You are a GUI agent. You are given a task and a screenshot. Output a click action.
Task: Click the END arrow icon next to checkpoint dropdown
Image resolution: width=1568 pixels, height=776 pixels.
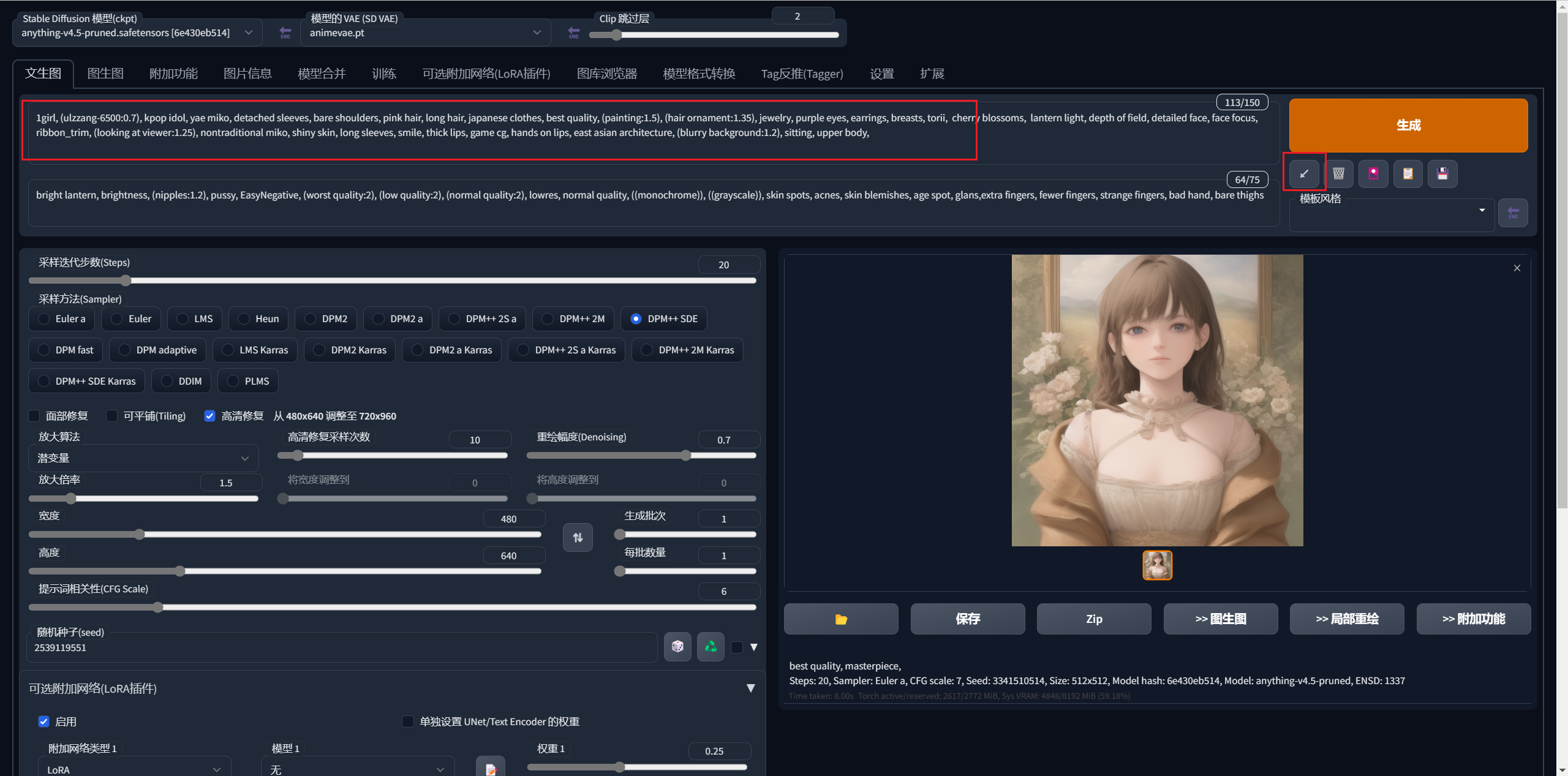[x=285, y=32]
